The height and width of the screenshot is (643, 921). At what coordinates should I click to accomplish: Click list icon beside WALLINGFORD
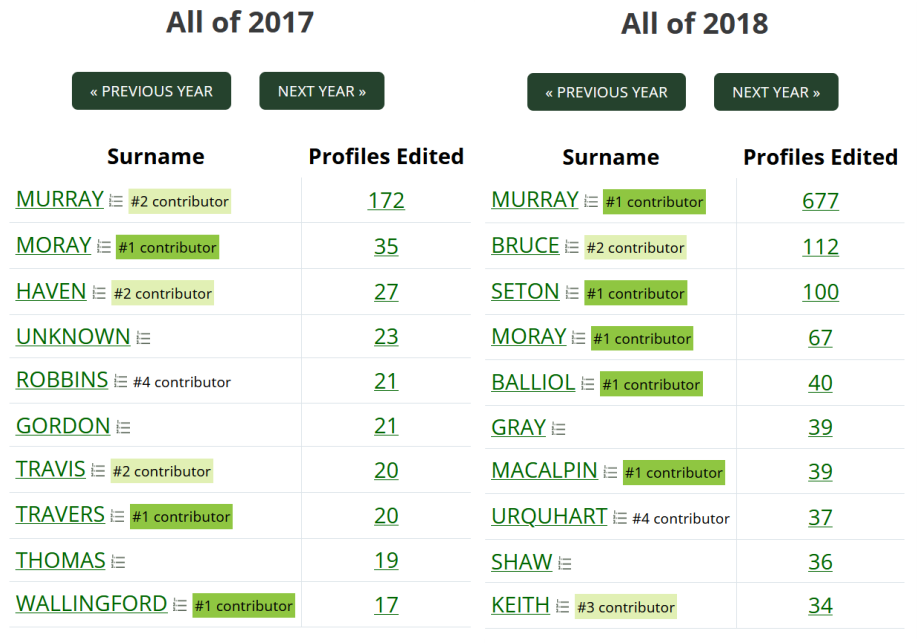pyautogui.click(x=180, y=605)
